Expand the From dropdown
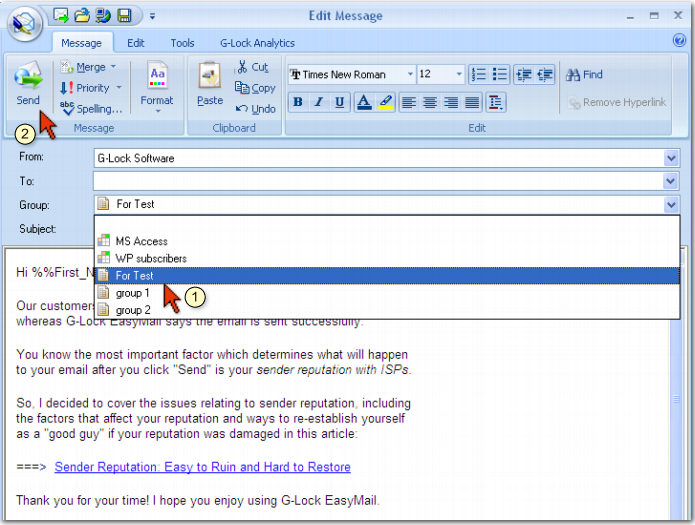 [x=671, y=158]
